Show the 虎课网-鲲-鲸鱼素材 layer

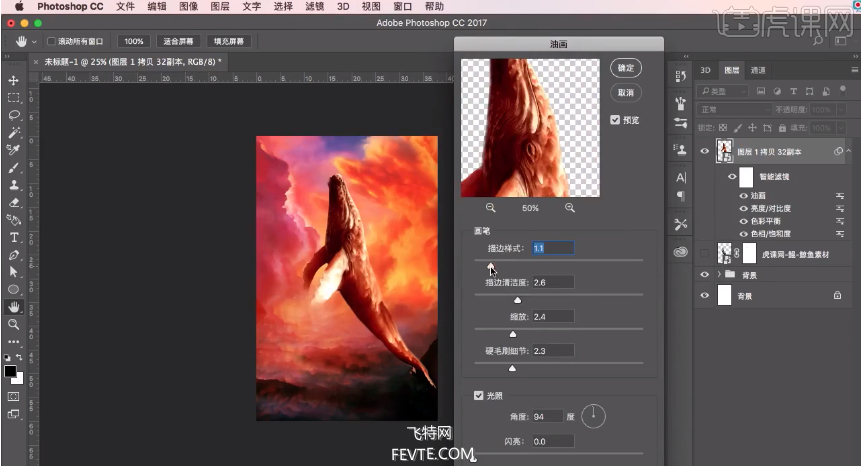point(705,254)
